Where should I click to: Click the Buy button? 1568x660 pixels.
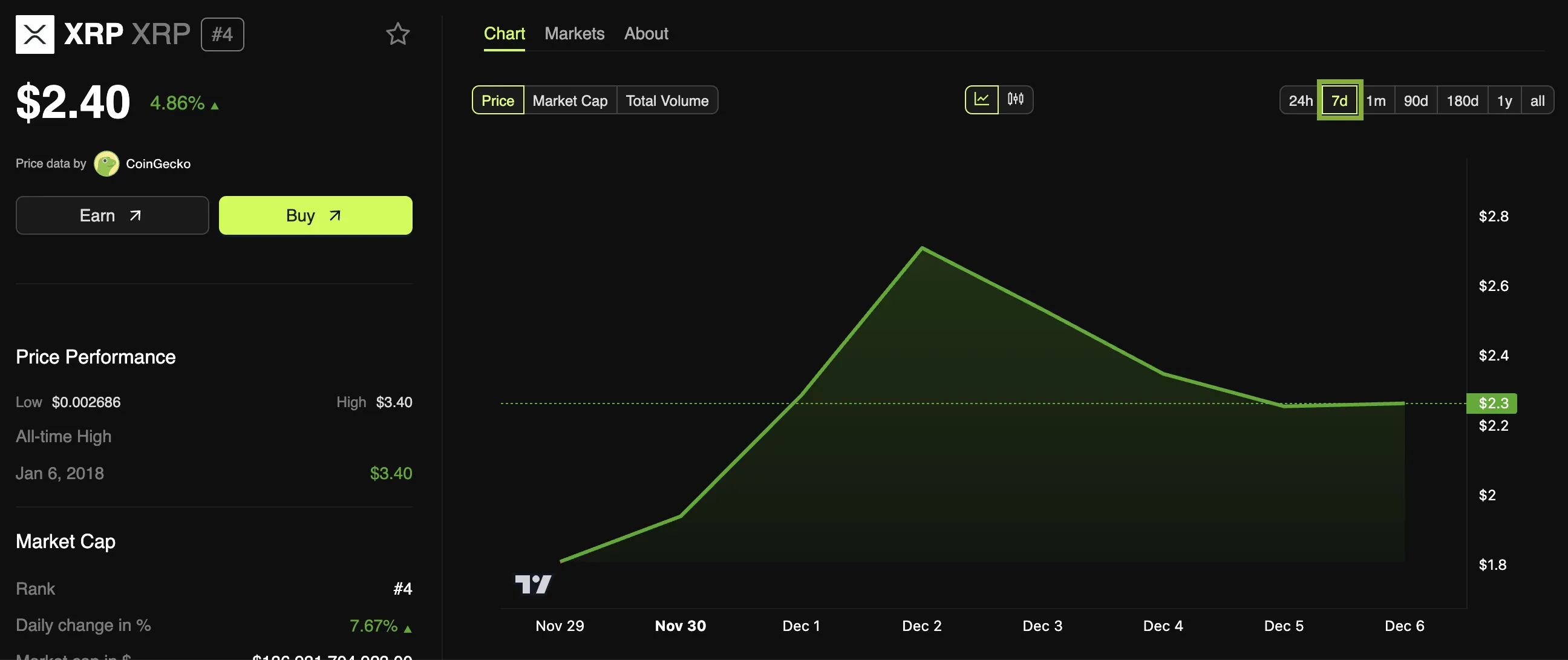[315, 215]
